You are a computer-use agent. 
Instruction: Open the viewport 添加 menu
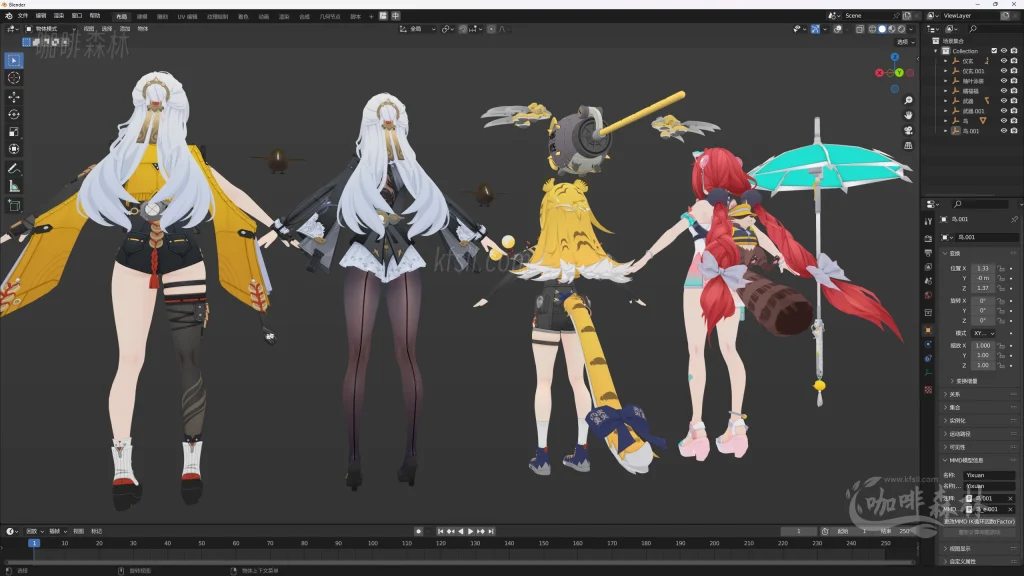125,29
